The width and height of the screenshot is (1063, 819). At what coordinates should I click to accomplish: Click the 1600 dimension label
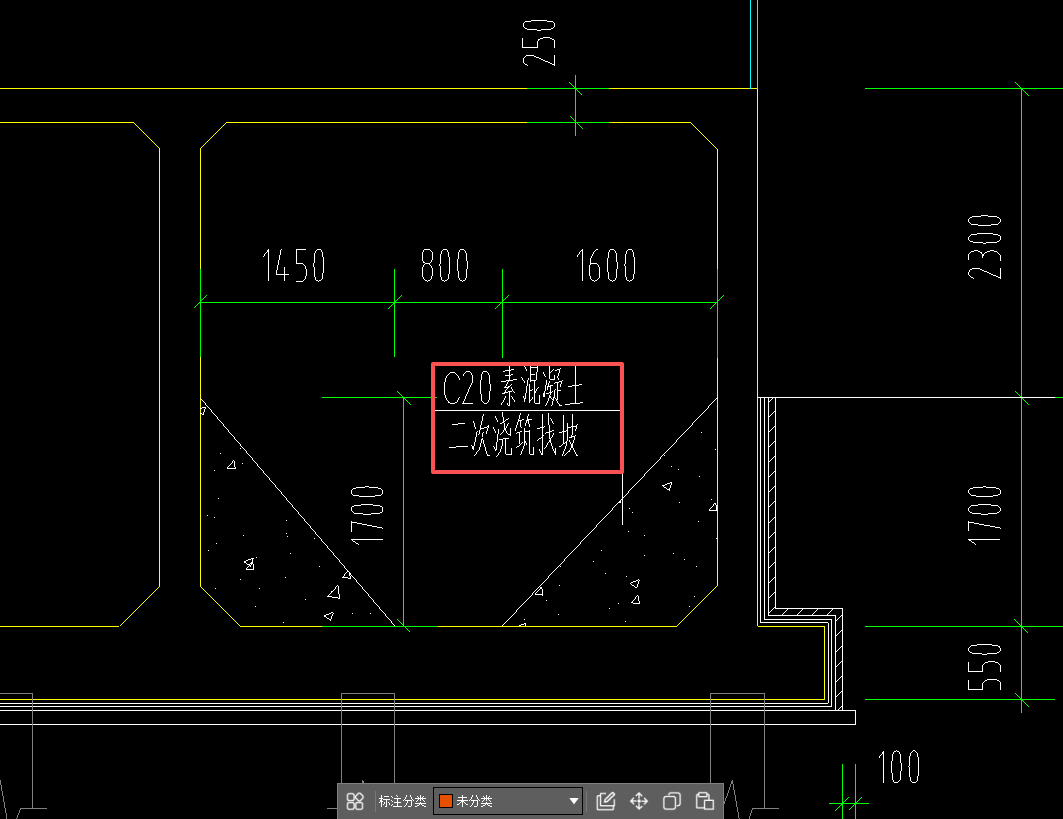click(606, 265)
